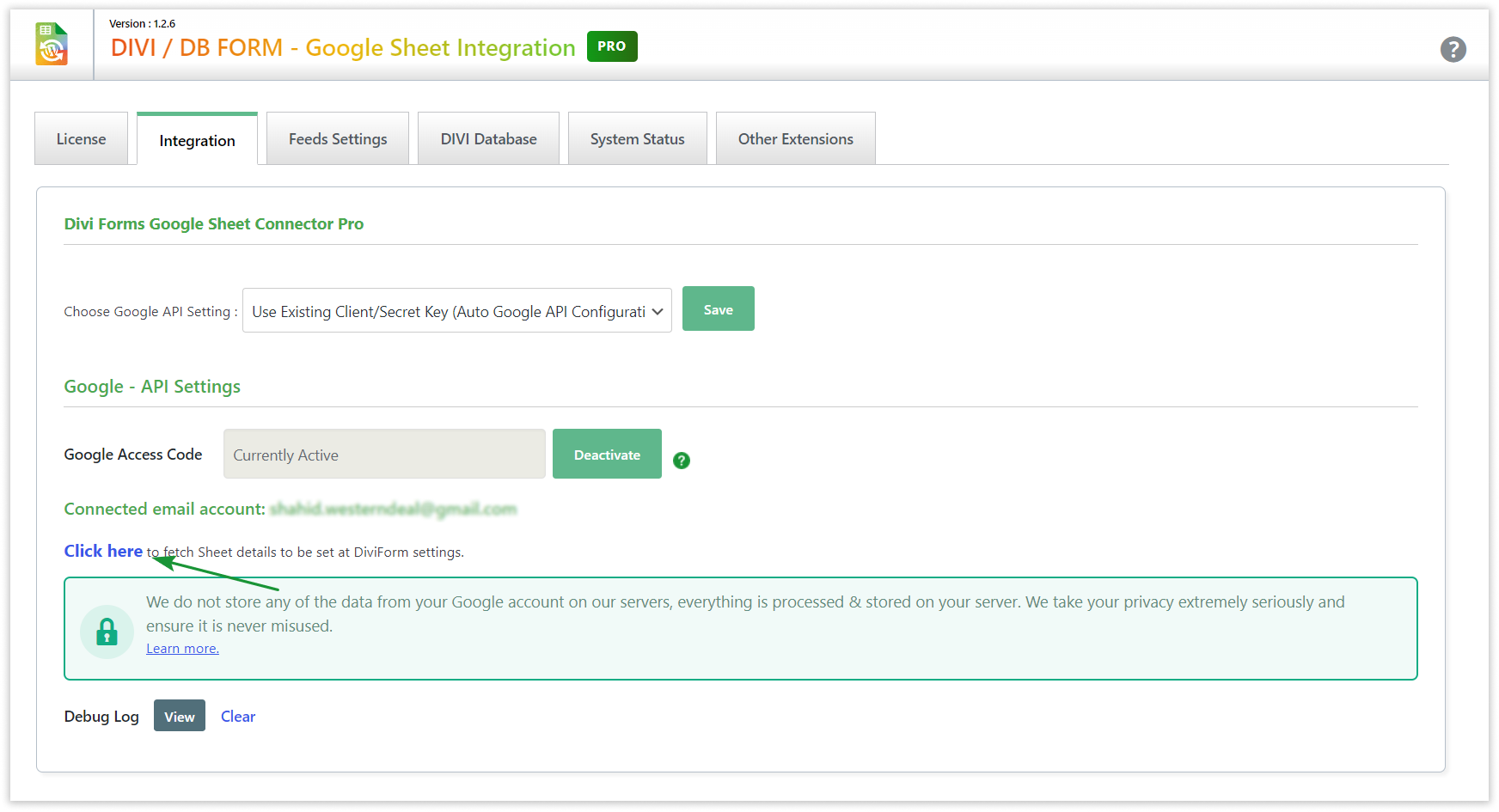The height and width of the screenshot is (812, 1499).
Task: Click the 'Click here' fetch sheet link
Action: [x=103, y=552]
